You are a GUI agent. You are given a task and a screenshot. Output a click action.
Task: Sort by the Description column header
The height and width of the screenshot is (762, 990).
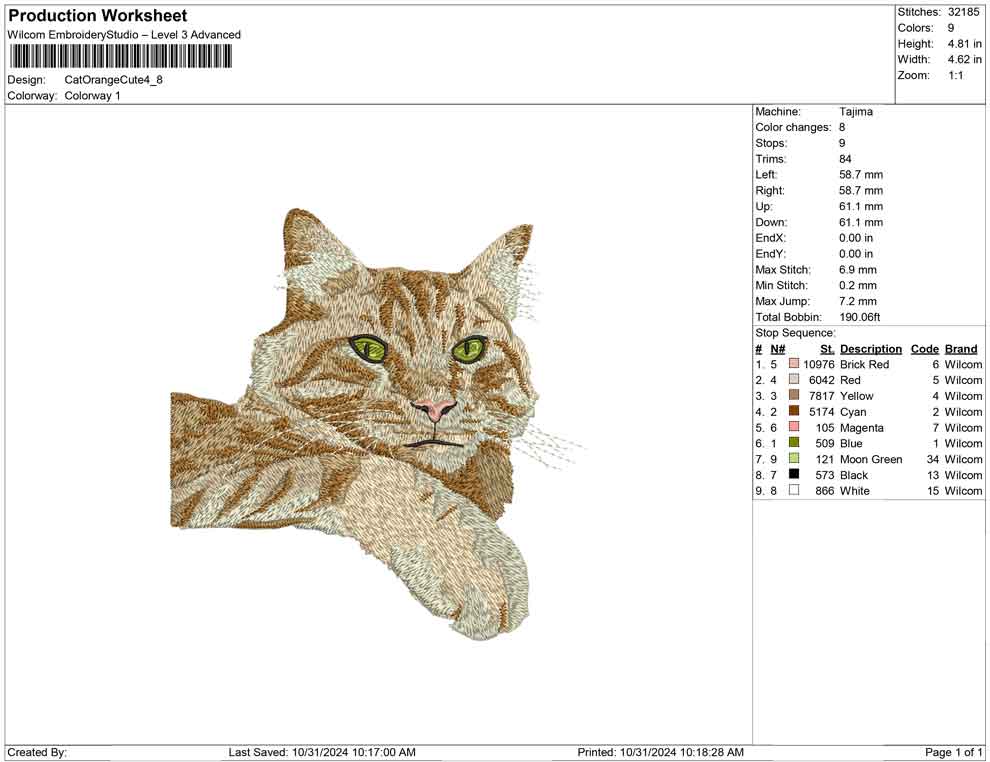(x=870, y=348)
